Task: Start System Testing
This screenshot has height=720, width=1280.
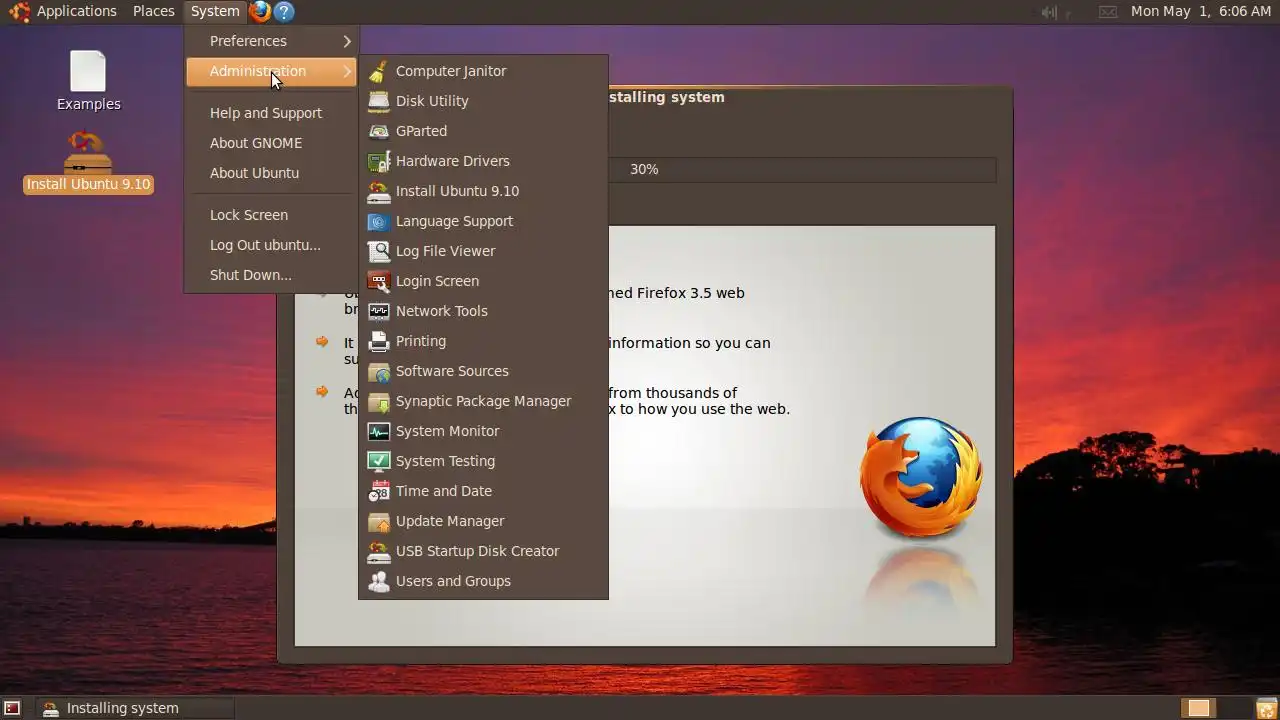Action: coord(483,461)
